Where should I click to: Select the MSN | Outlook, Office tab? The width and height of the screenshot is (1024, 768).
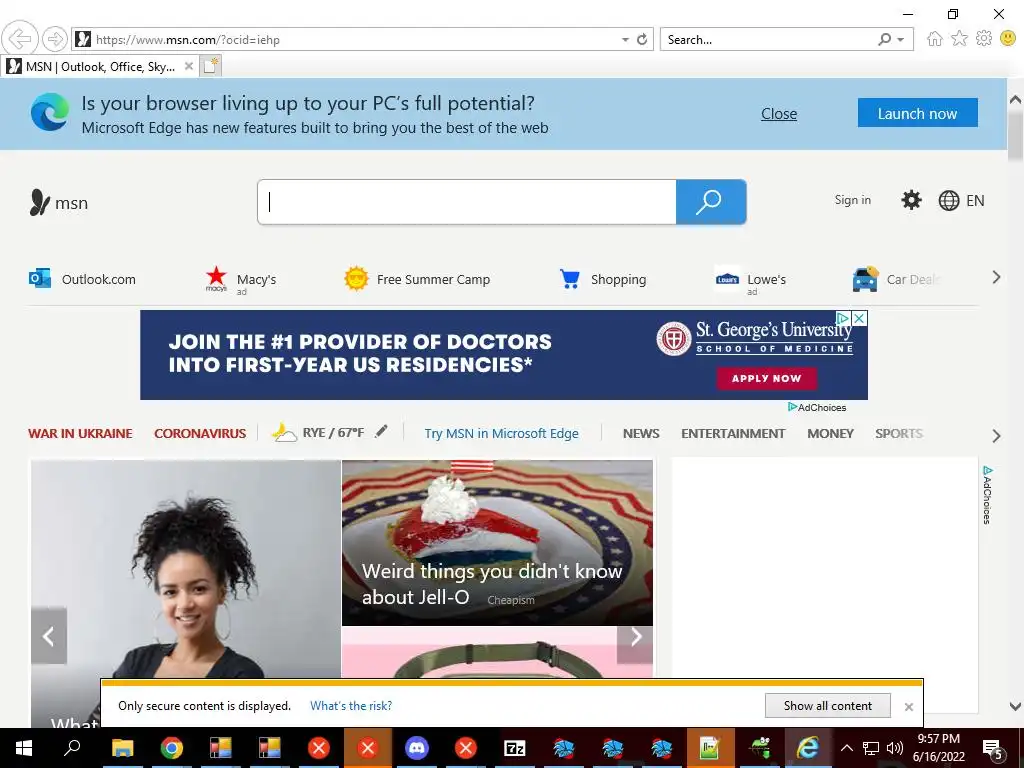point(100,66)
